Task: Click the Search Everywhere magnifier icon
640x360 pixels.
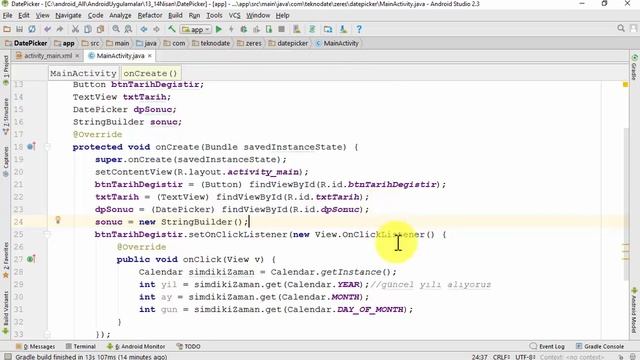Action: click(x=621, y=28)
